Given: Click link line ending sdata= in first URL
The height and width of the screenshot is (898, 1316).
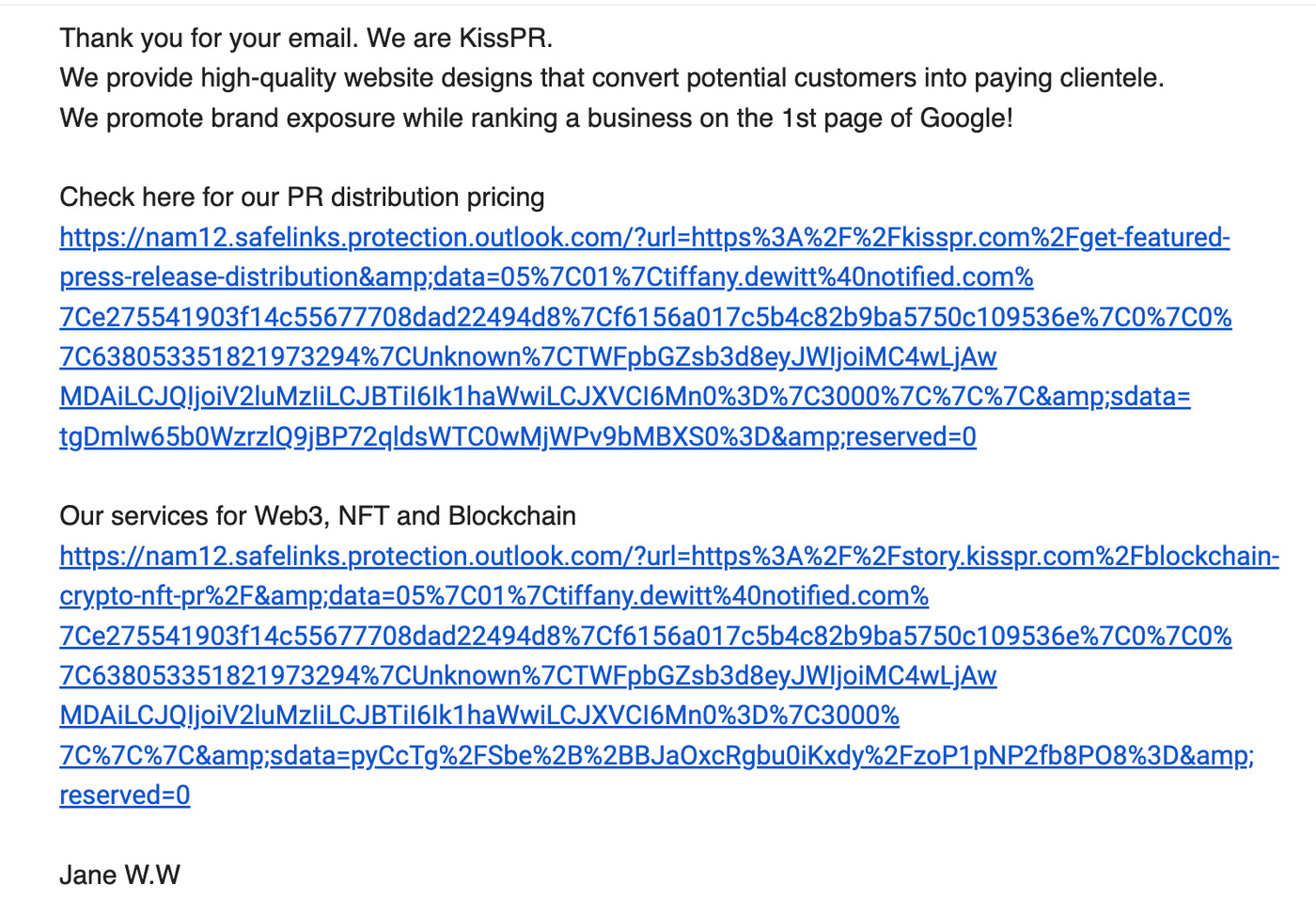Looking at the screenshot, I should 625,396.
